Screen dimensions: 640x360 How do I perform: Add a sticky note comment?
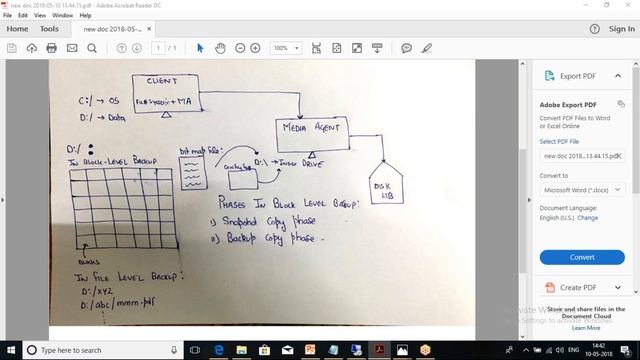point(406,48)
